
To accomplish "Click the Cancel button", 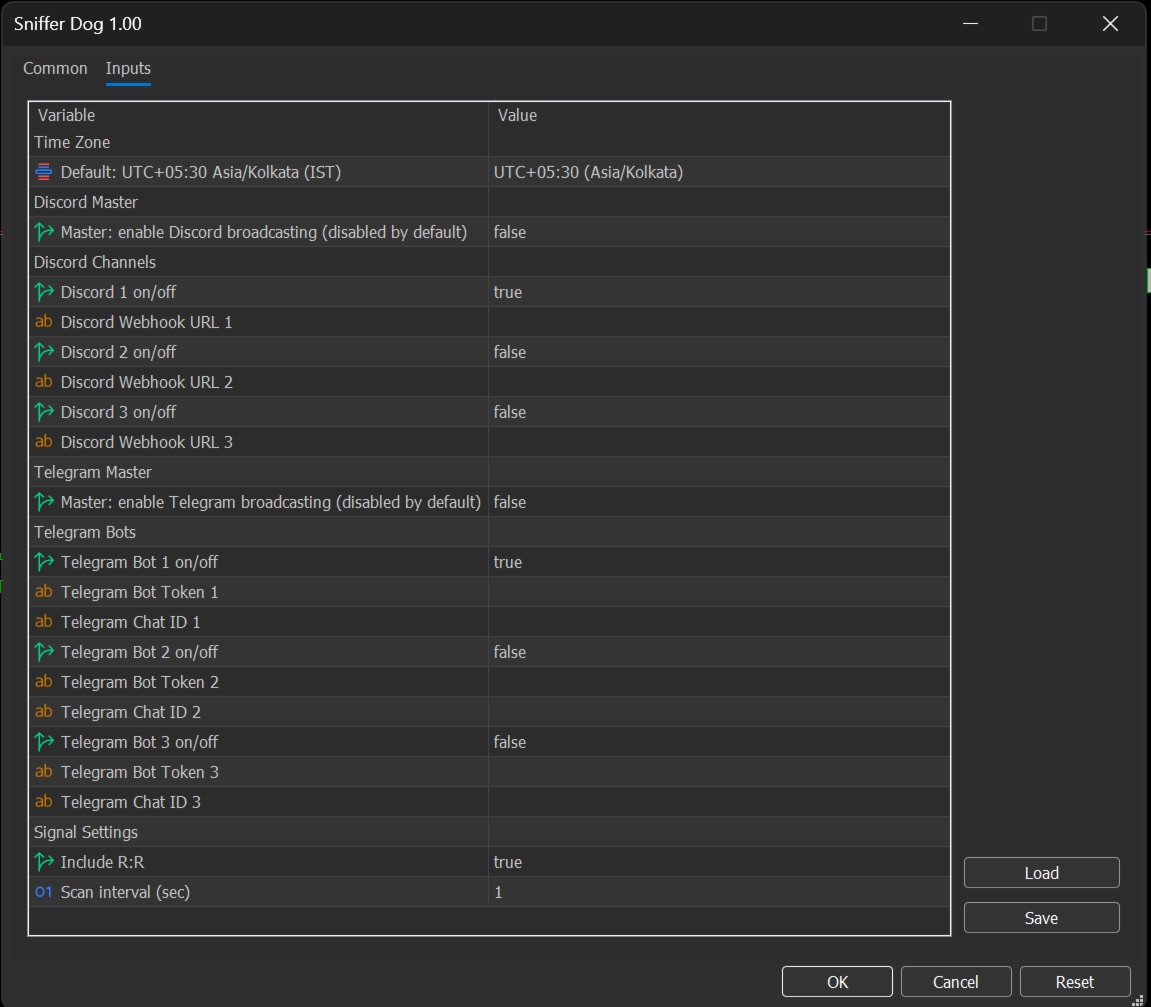I will click(x=956, y=982).
